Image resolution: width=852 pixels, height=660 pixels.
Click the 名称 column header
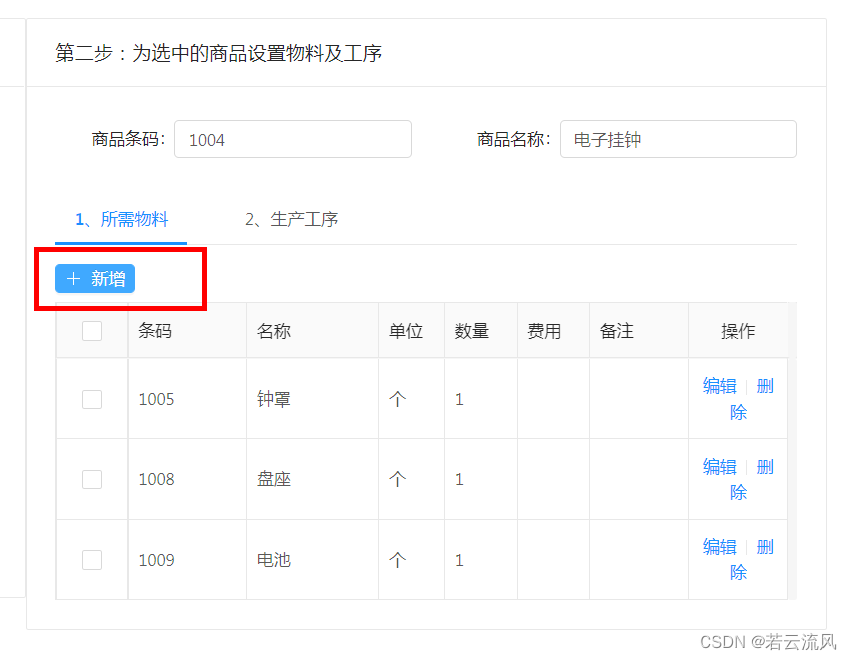point(274,331)
